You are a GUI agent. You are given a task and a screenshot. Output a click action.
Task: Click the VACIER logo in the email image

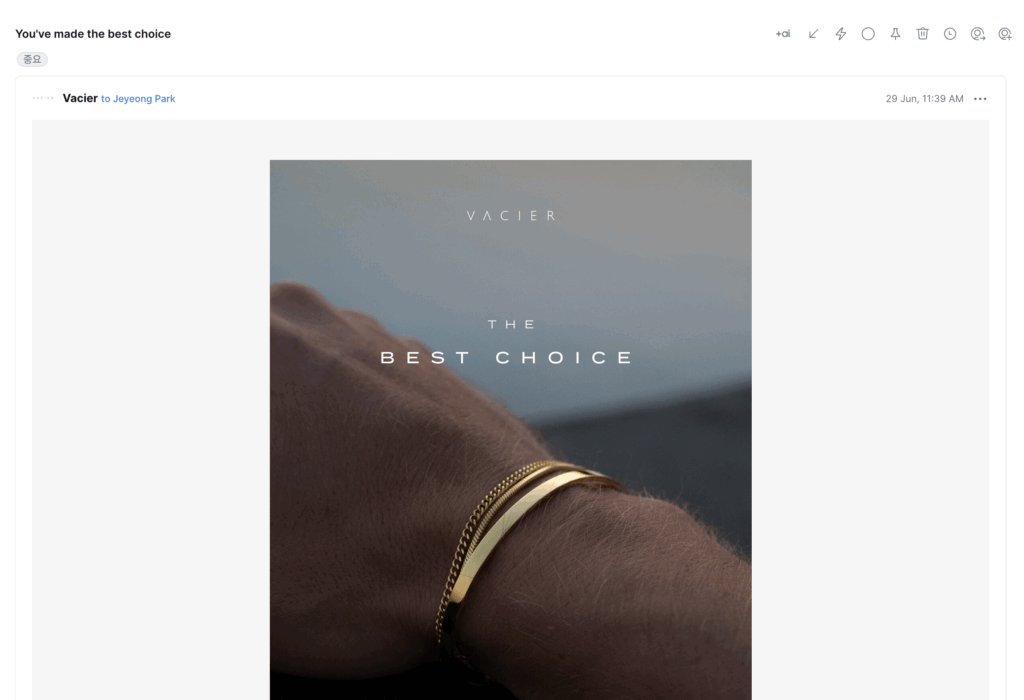pyautogui.click(x=511, y=215)
